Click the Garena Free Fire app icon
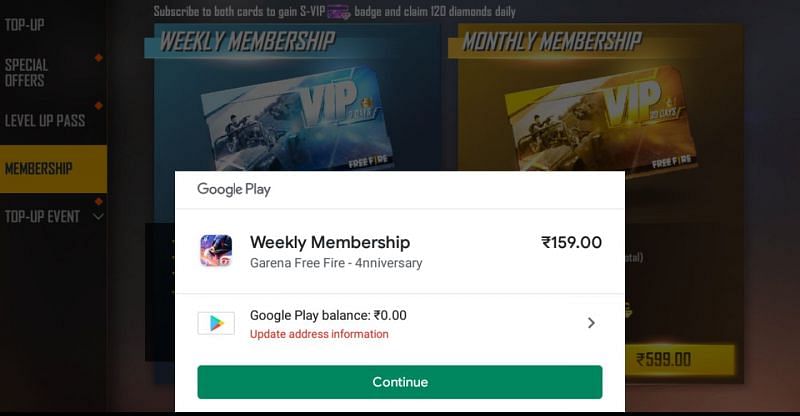 point(216,251)
